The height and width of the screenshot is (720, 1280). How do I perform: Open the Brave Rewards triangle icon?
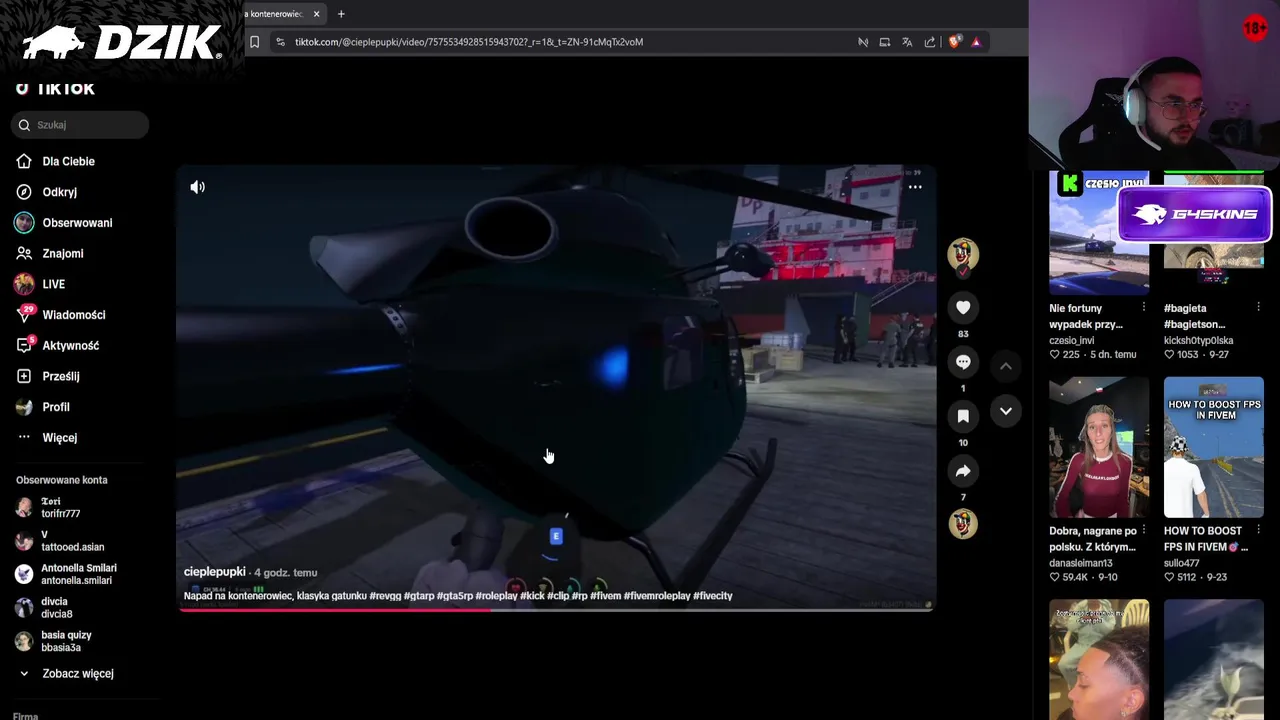pos(976,42)
